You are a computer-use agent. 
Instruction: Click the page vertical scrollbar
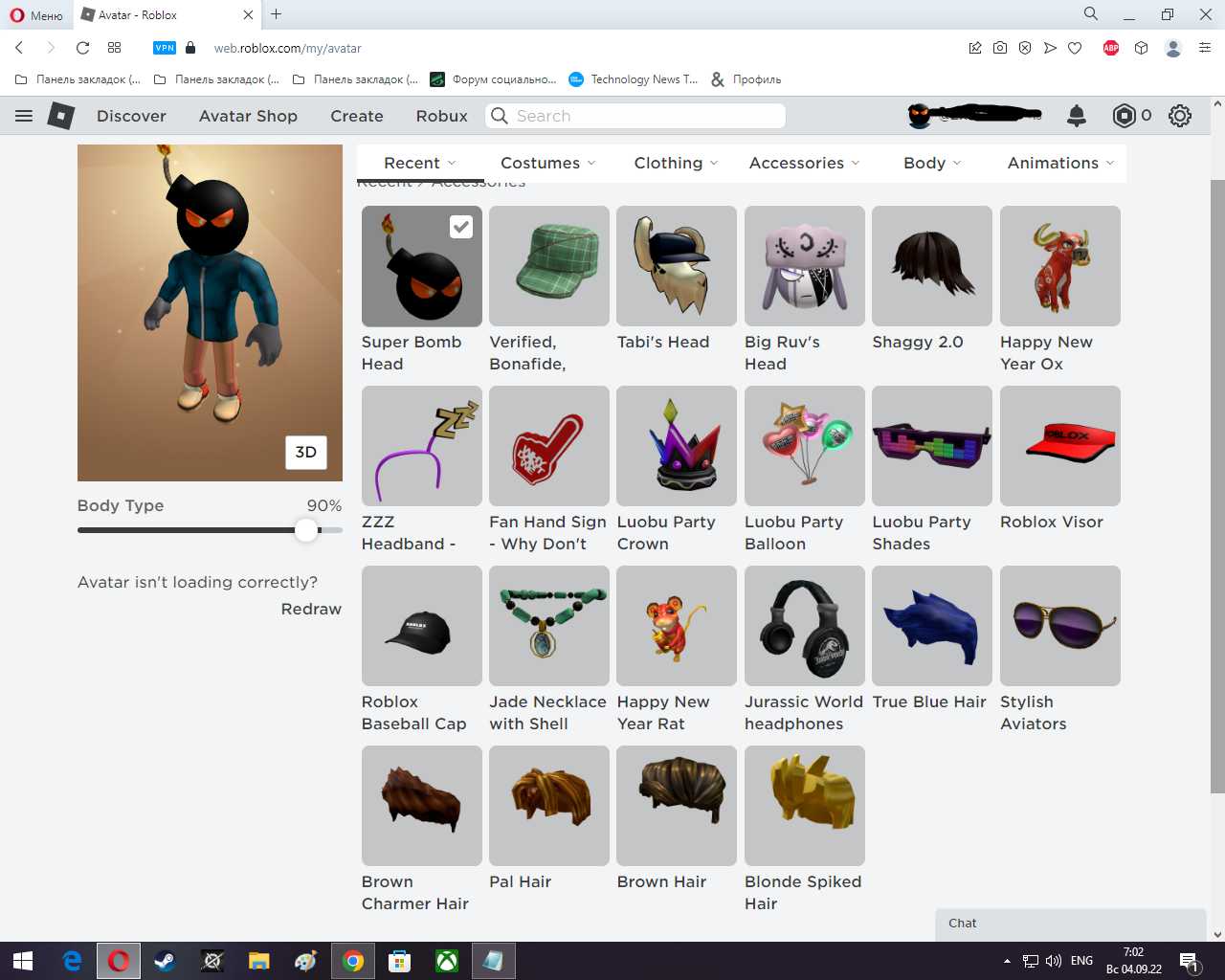(1217, 486)
